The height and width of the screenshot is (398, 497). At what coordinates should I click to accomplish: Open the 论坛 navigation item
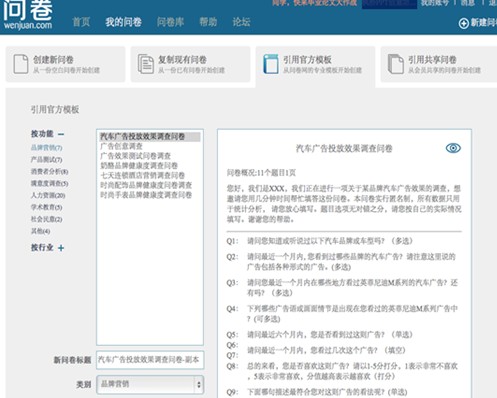(x=241, y=22)
